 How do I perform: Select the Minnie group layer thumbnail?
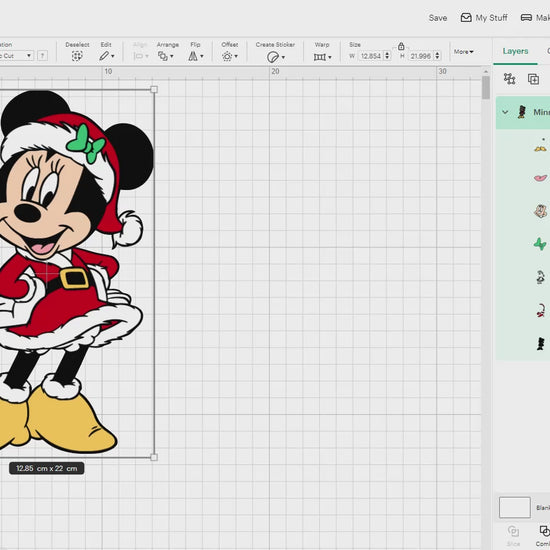pyautogui.click(x=522, y=112)
